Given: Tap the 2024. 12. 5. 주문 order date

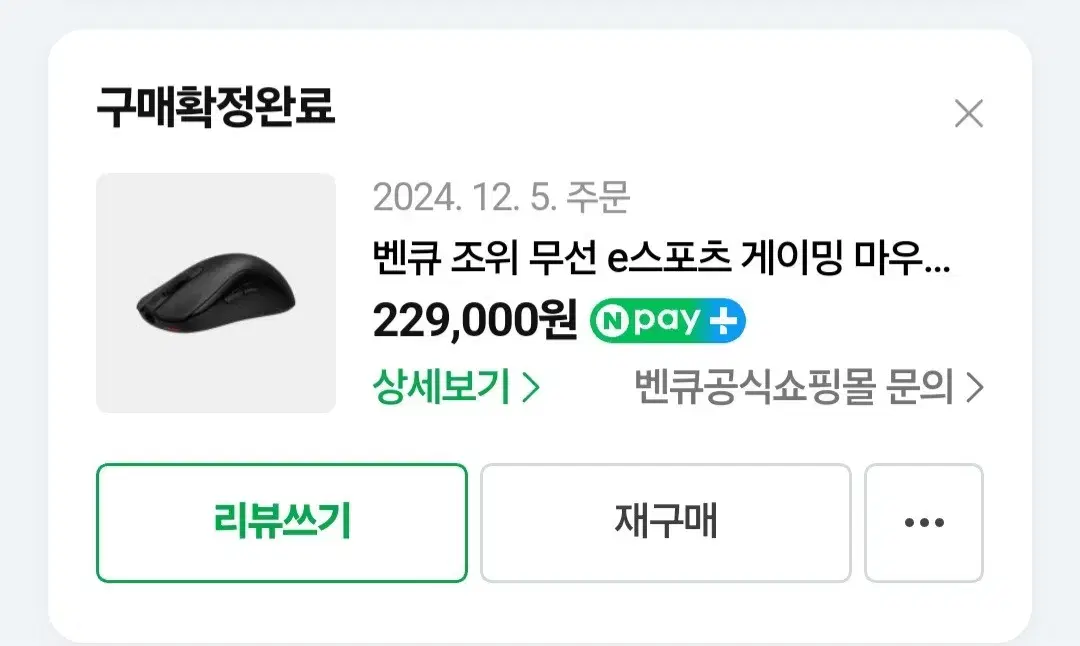Looking at the screenshot, I should [501, 198].
